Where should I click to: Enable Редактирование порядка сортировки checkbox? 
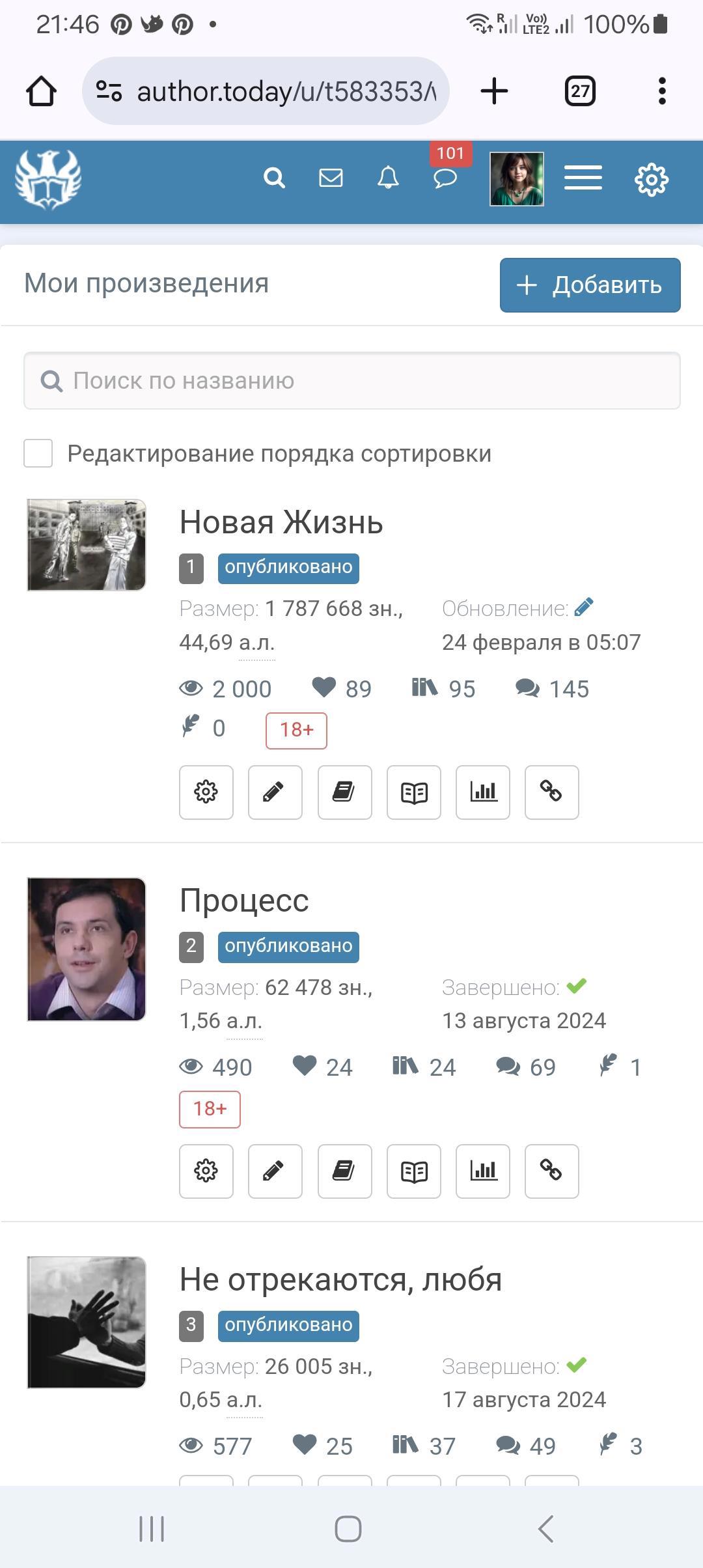coord(38,453)
